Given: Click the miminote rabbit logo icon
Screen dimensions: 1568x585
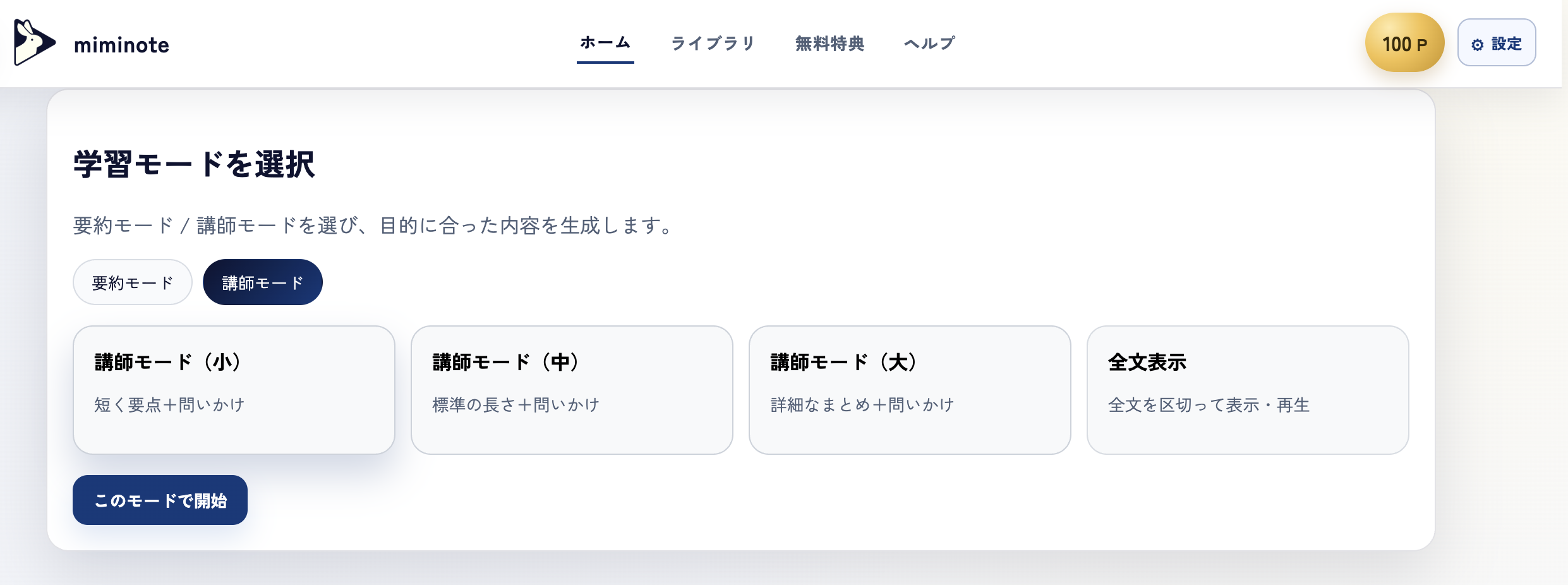Looking at the screenshot, I should (x=35, y=43).
